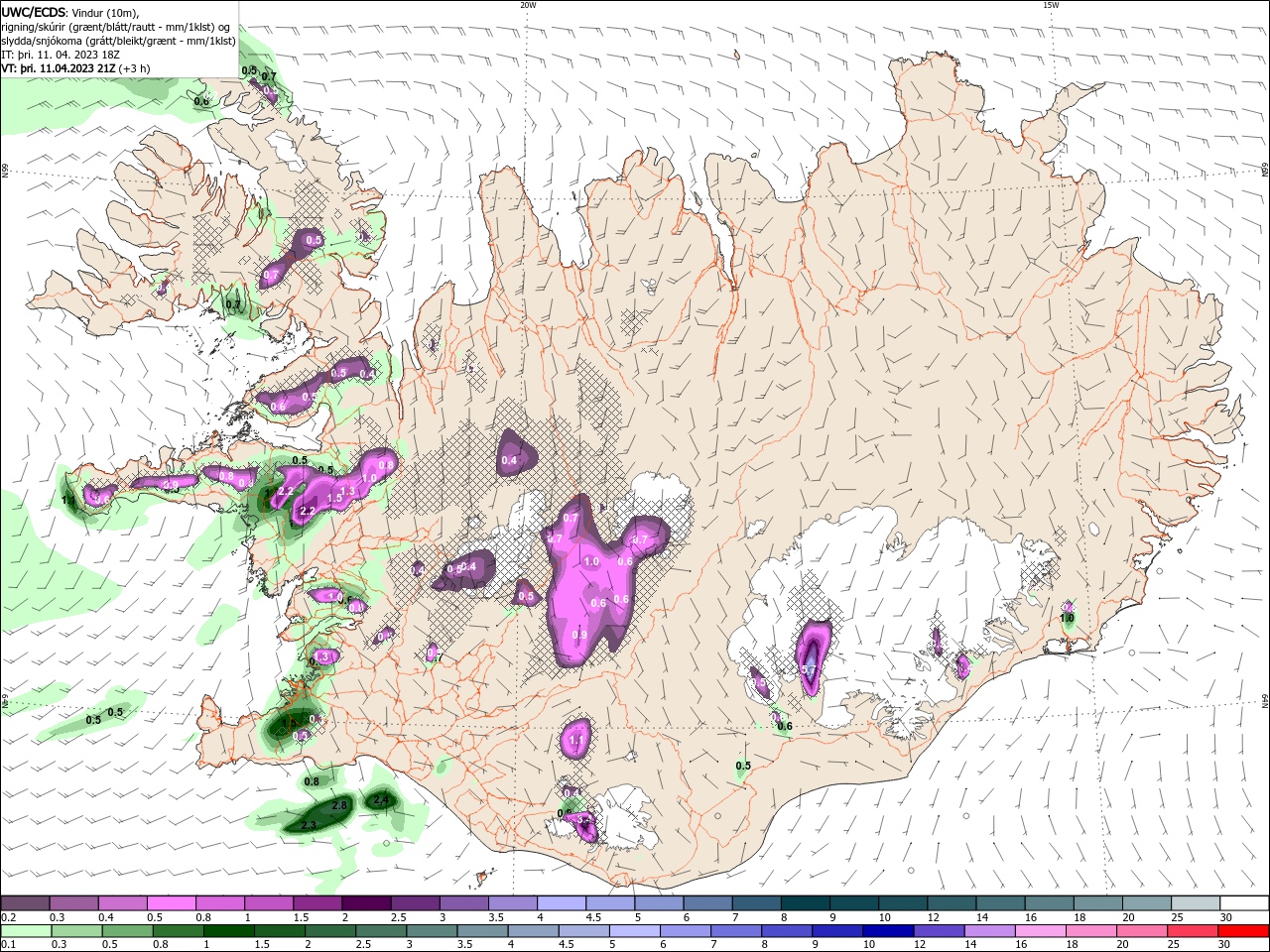Click the 'VT: þri. 11.04.2023 21Z (+3 h)' line
This screenshot has height=952, width=1270.
[76, 68]
